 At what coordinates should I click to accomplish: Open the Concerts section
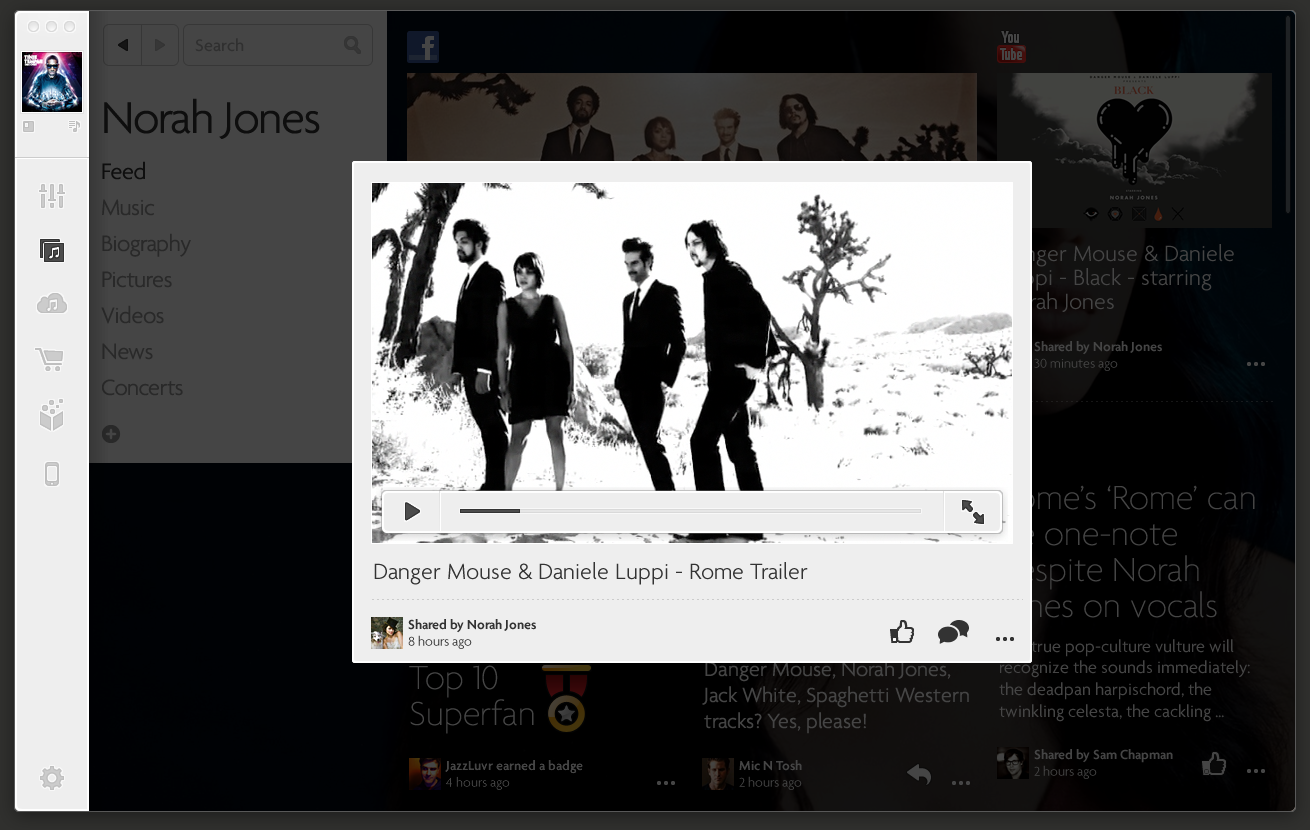pyautogui.click(x=142, y=387)
